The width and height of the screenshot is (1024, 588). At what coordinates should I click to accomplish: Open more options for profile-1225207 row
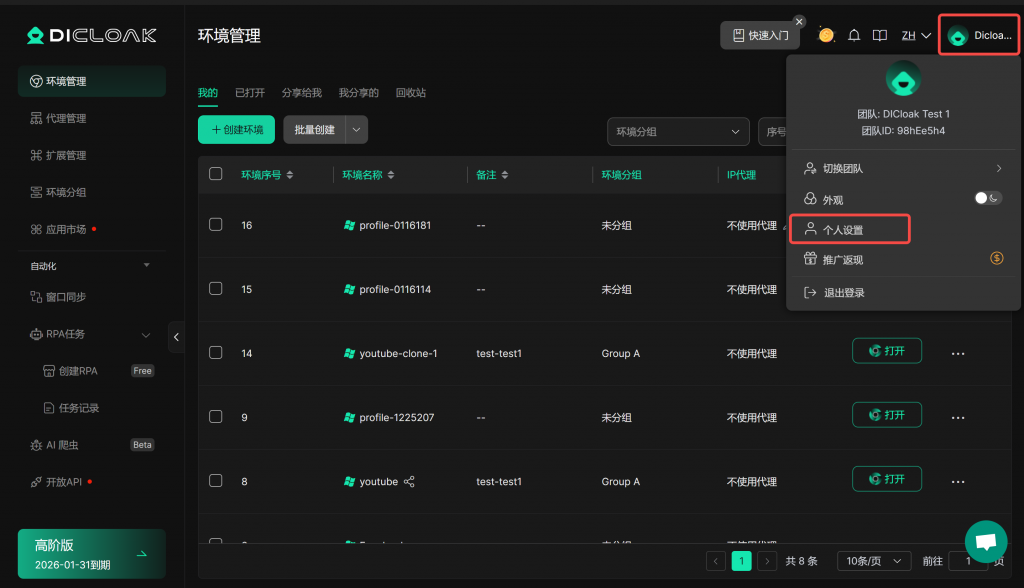click(958, 417)
